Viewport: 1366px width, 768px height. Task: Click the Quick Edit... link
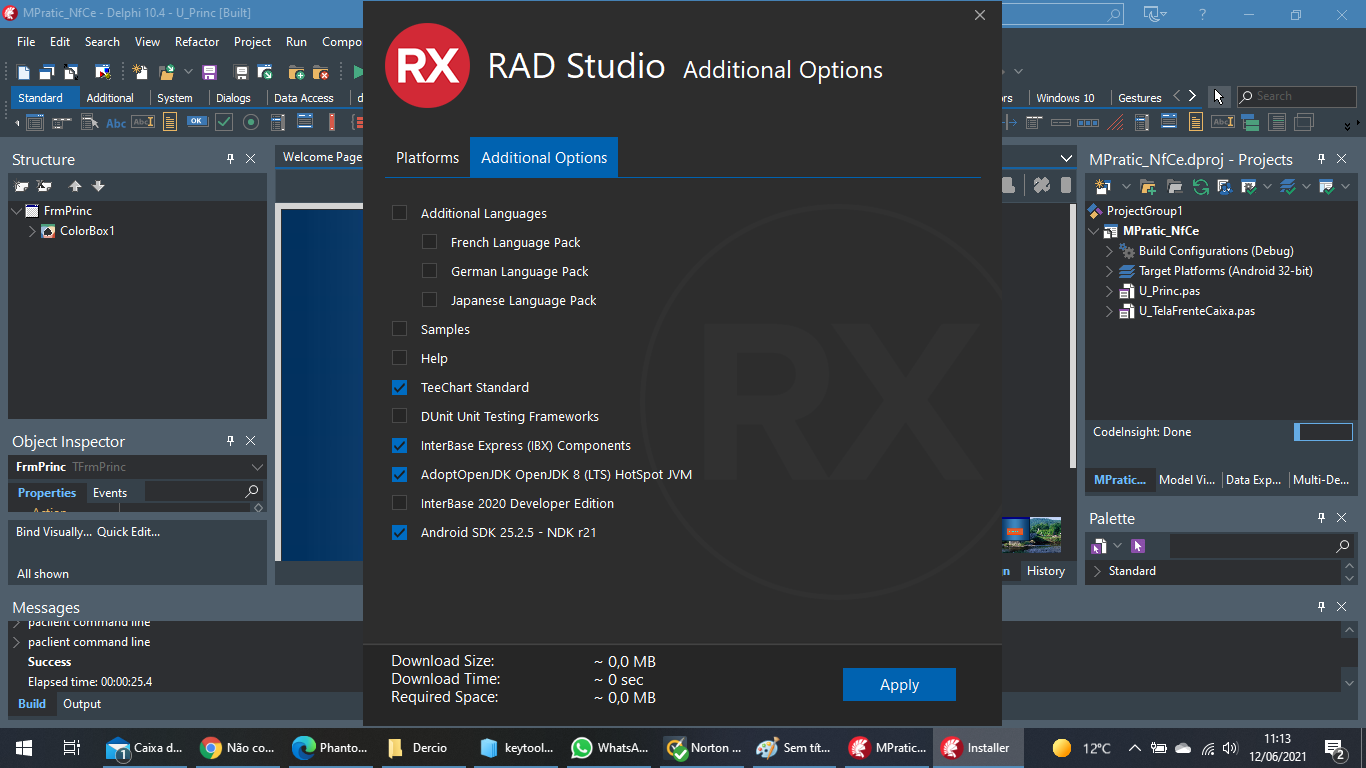click(128, 532)
